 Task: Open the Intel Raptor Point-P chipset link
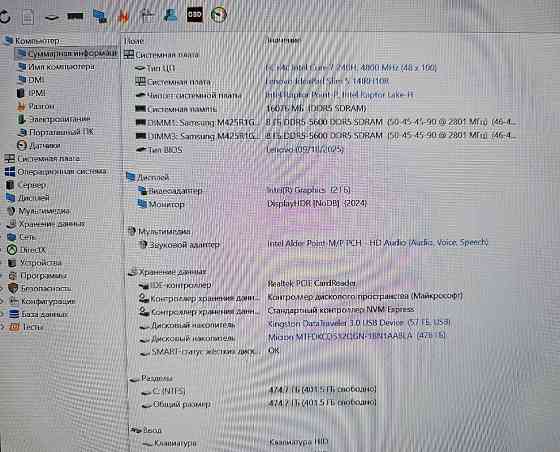340,95
